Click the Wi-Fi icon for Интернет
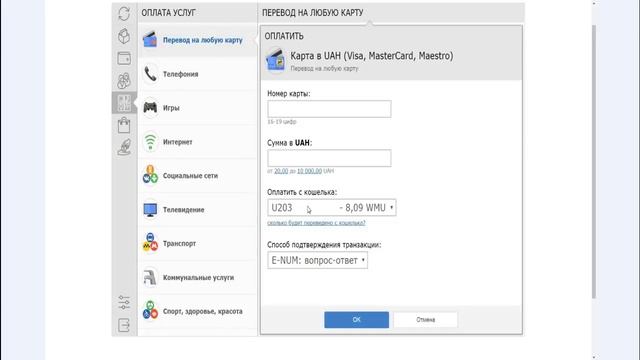Image resolution: width=640 pixels, height=360 pixels. pos(151,142)
